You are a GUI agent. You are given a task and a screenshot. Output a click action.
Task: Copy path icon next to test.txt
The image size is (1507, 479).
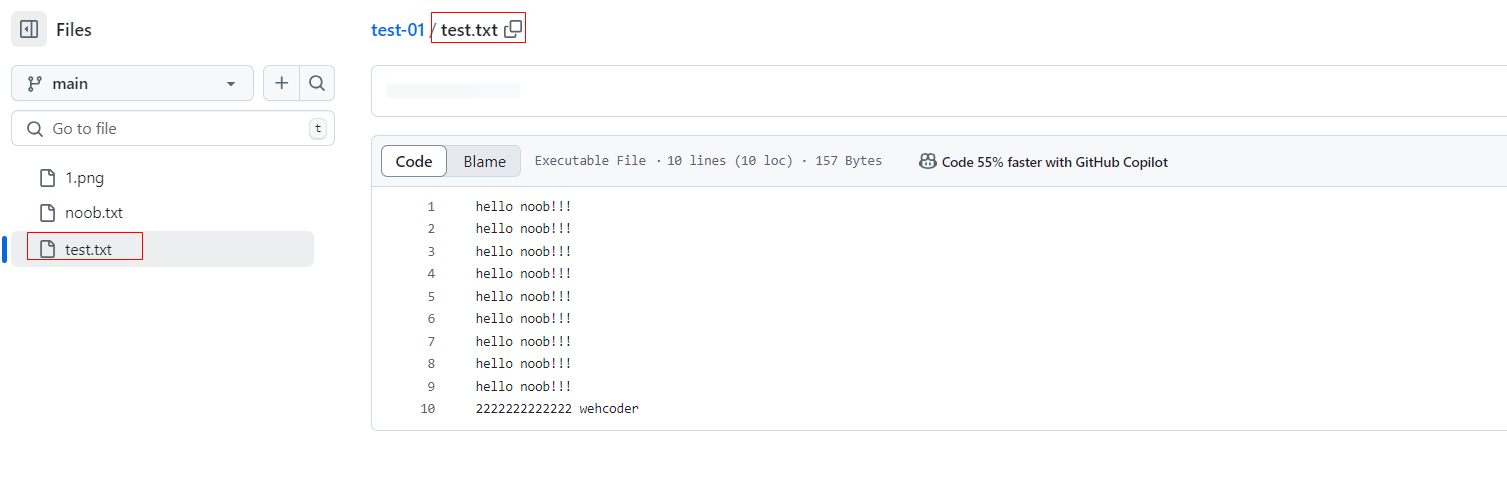[513, 29]
